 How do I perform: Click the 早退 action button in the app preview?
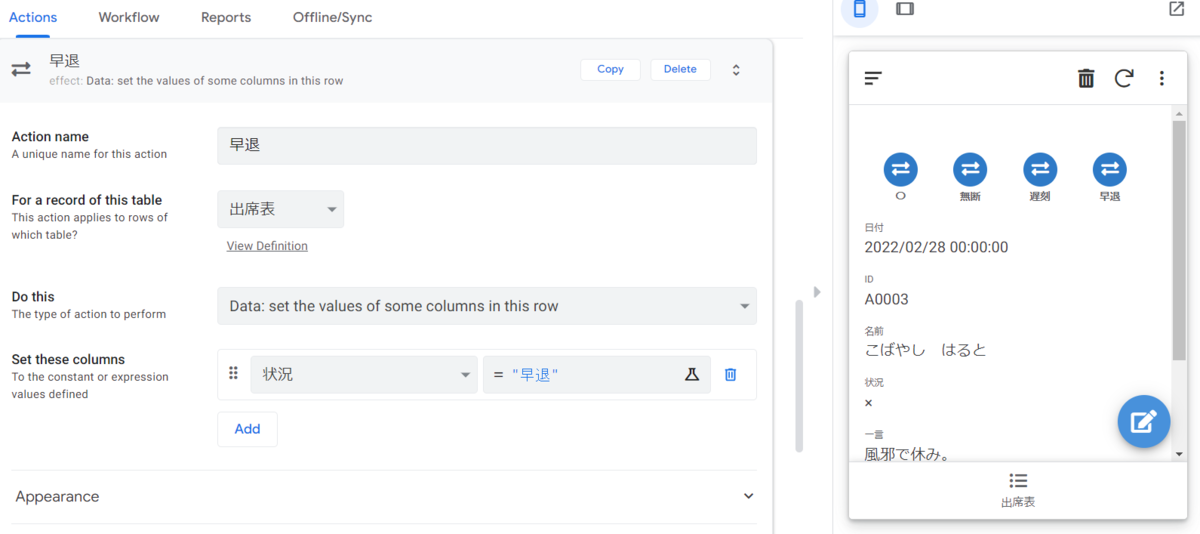pos(1109,169)
